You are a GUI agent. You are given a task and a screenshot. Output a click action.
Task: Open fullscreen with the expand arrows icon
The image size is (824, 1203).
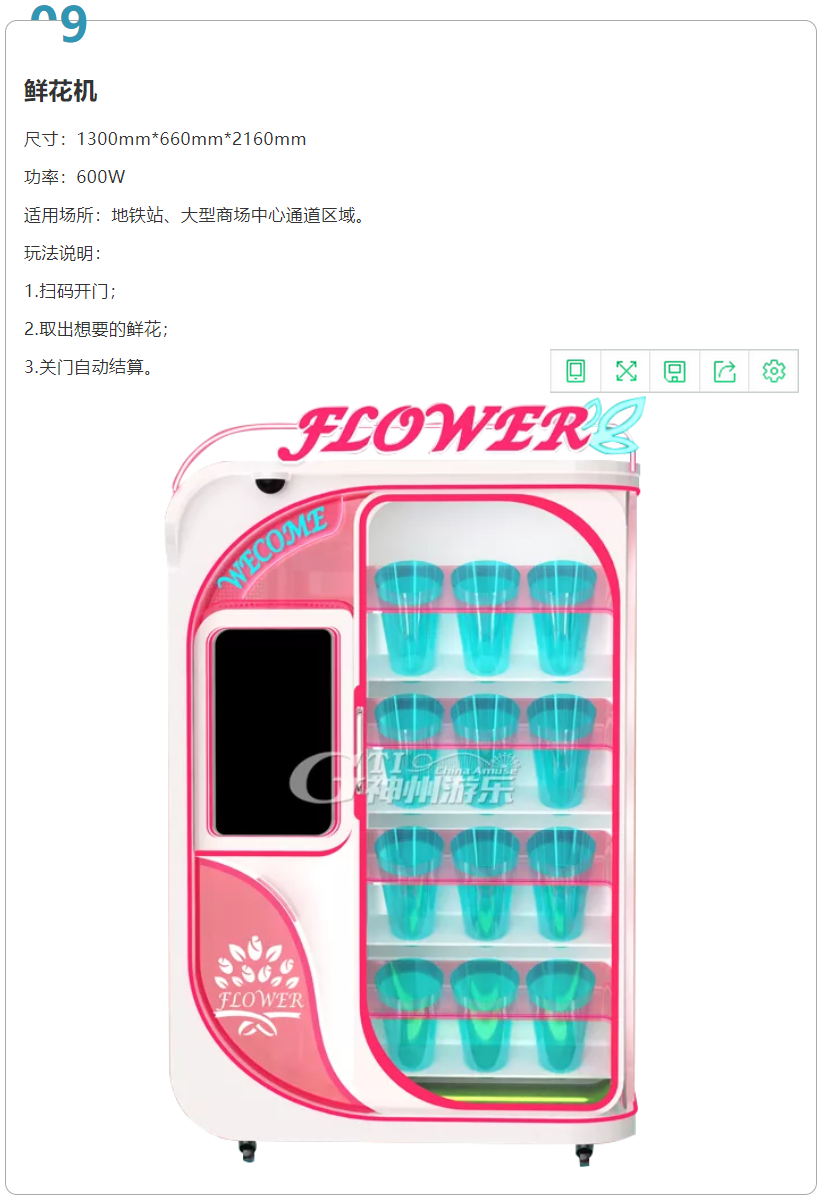[x=626, y=371]
